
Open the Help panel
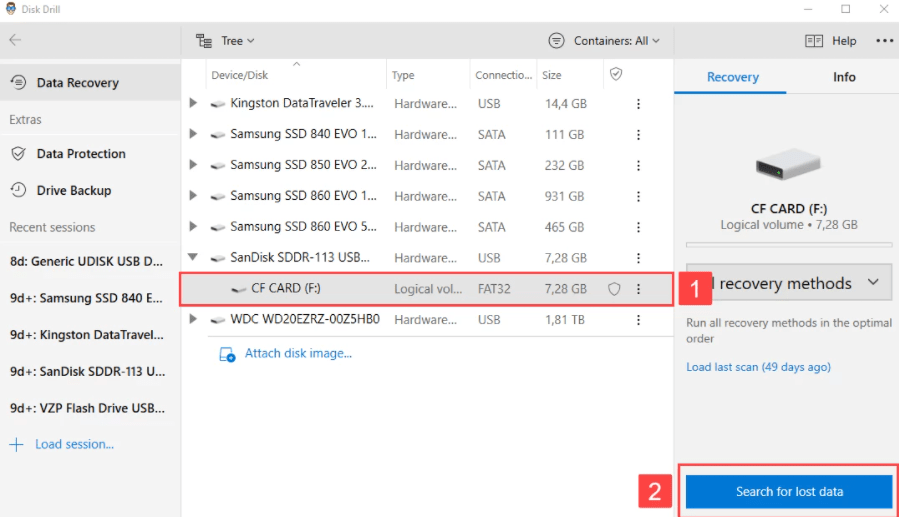831,41
